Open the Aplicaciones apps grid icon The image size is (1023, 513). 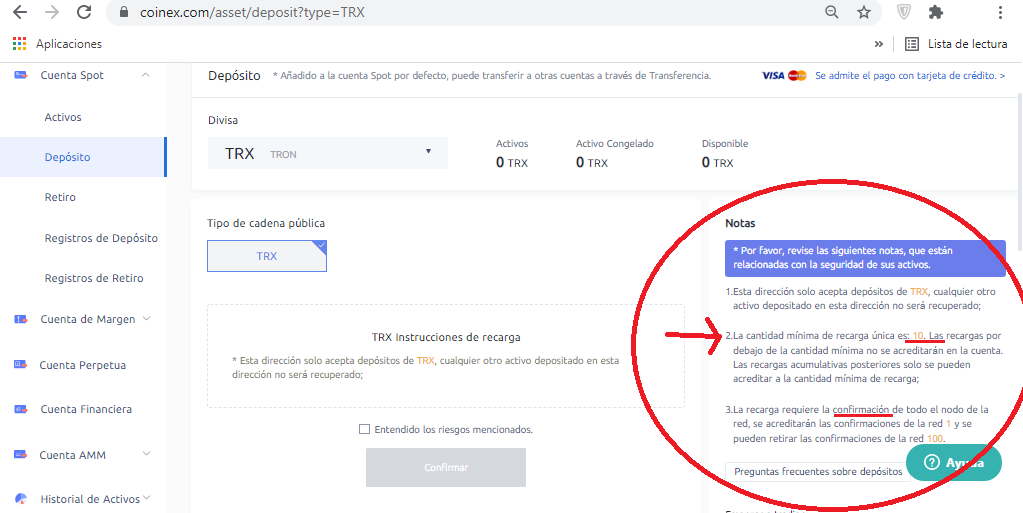pyautogui.click(x=20, y=44)
